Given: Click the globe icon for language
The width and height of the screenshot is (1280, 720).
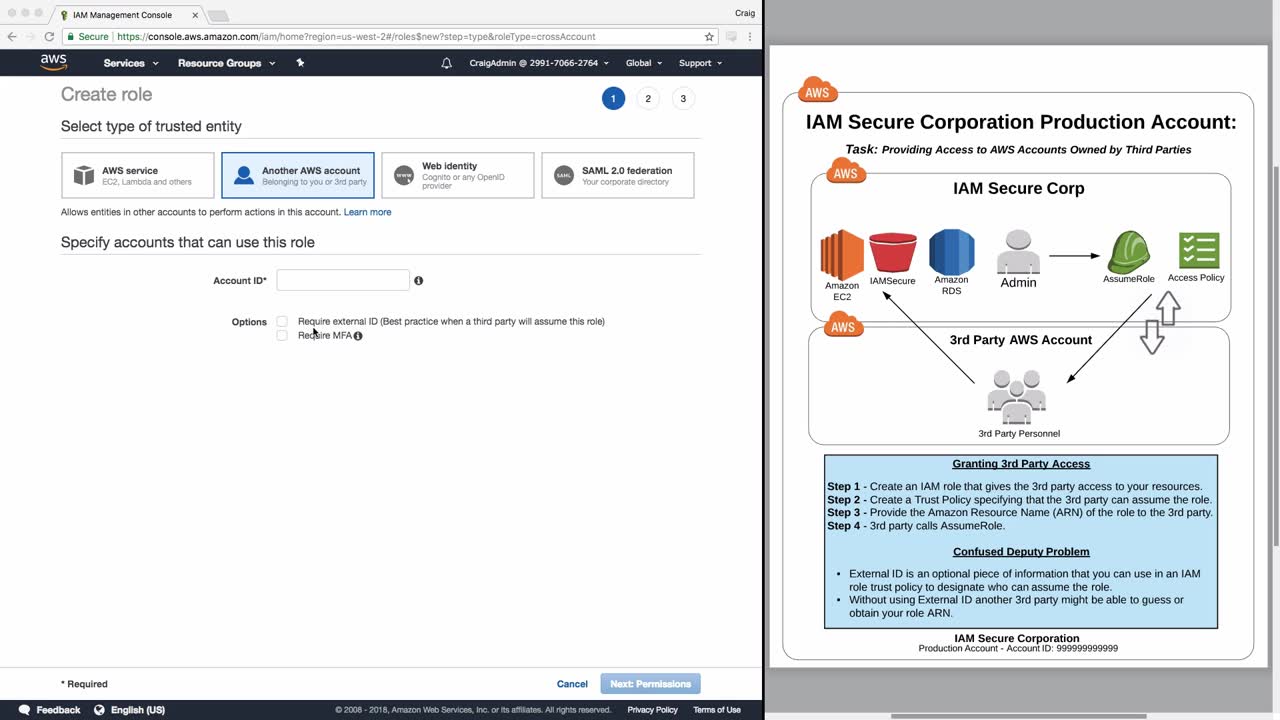Looking at the screenshot, I should pos(99,710).
